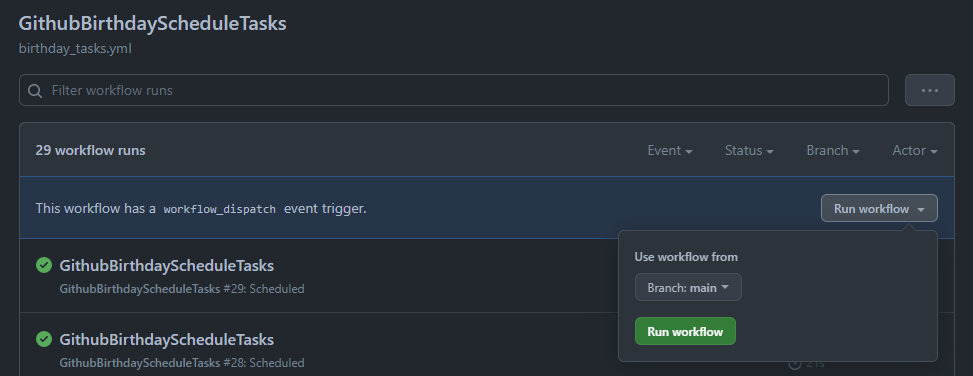The height and width of the screenshot is (376, 973).
Task: Click the clock duration icon beside 21s
Action: click(x=794, y=364)
